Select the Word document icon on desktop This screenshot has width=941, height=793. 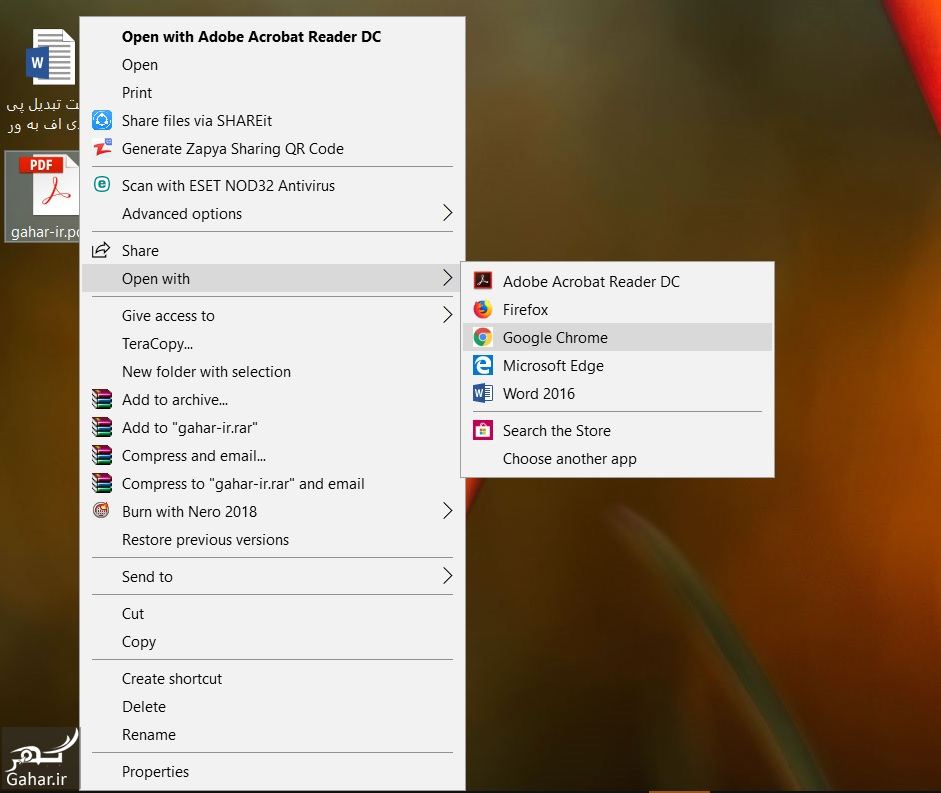pyautogui.click(x=50, y=56)
